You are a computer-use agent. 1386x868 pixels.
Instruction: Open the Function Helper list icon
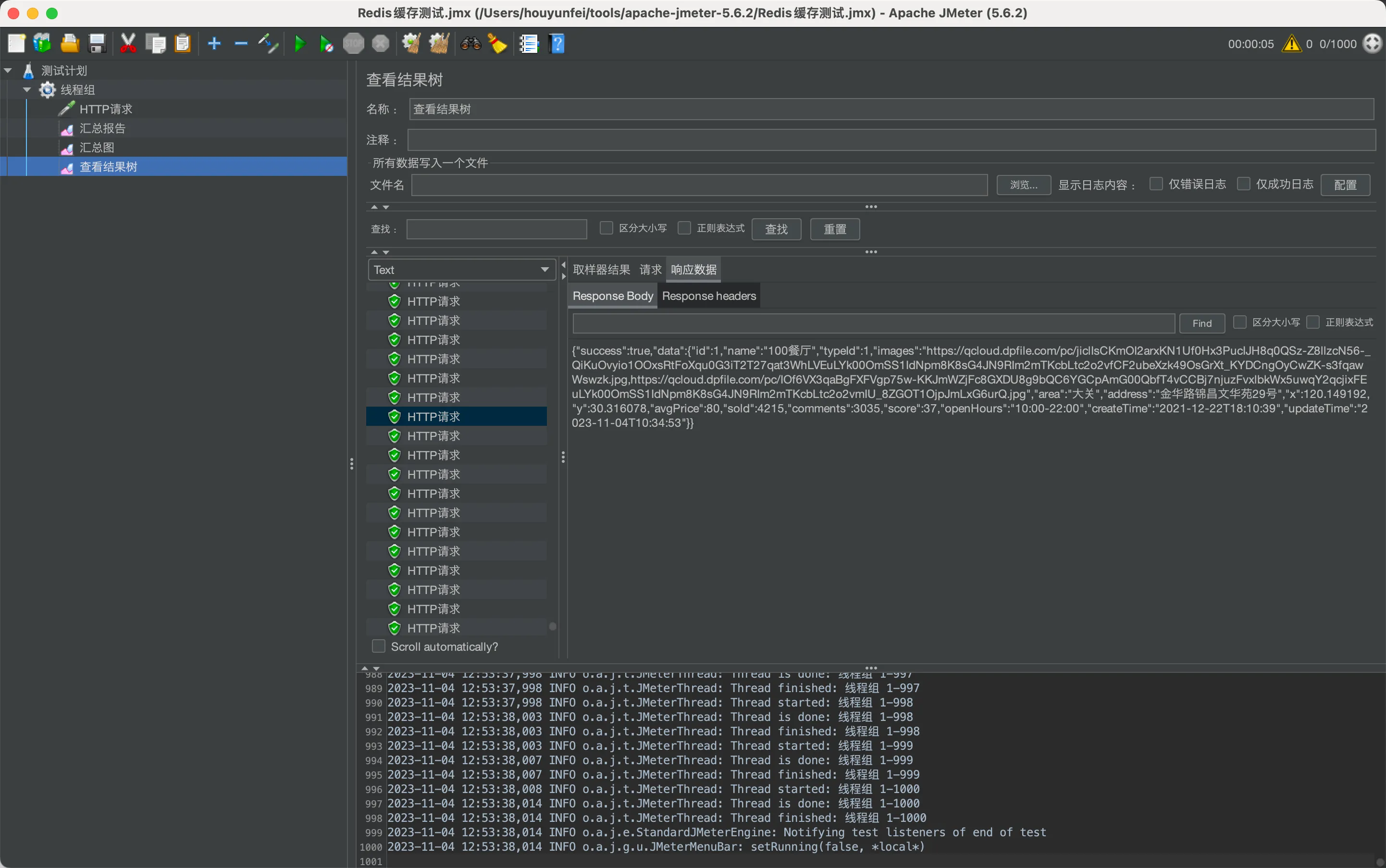pyautogui.click(x=529, y=44)
